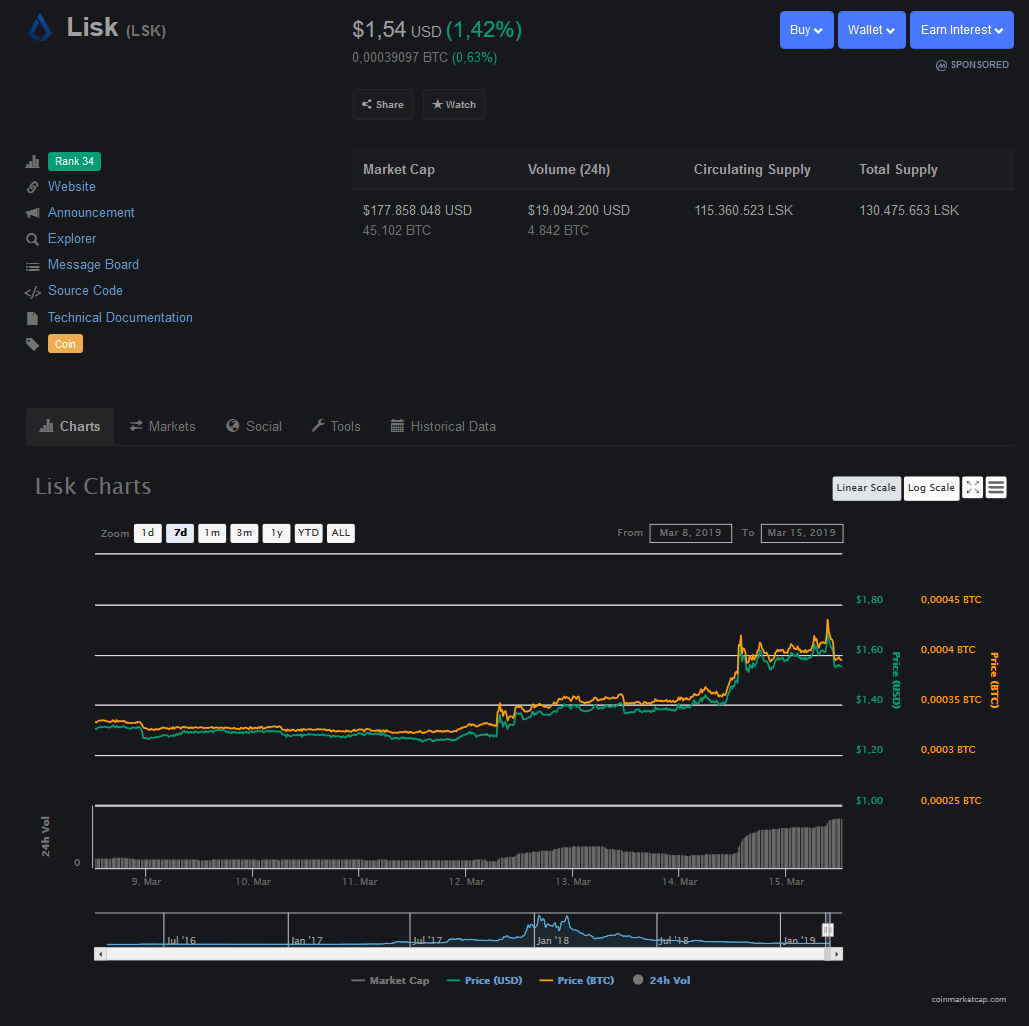Click the 4.842 BTC volume value
The height and width of the screenshot is (1026, 1029).
click(x=558, y=230)
